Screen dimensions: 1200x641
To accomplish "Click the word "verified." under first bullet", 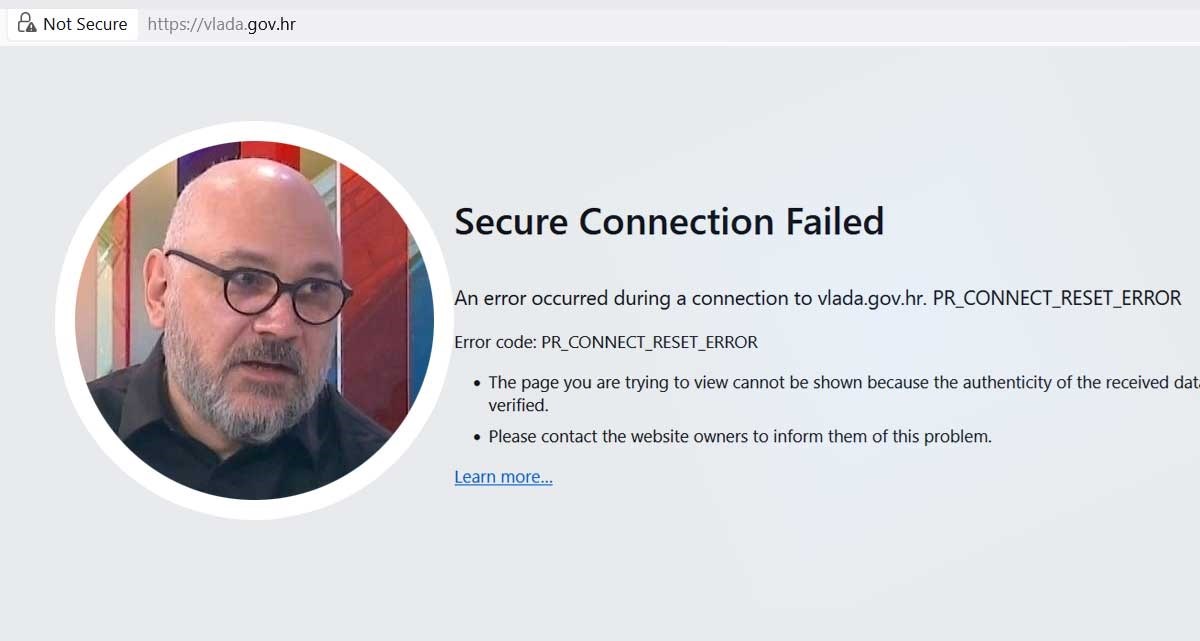I will click(518, 406).
